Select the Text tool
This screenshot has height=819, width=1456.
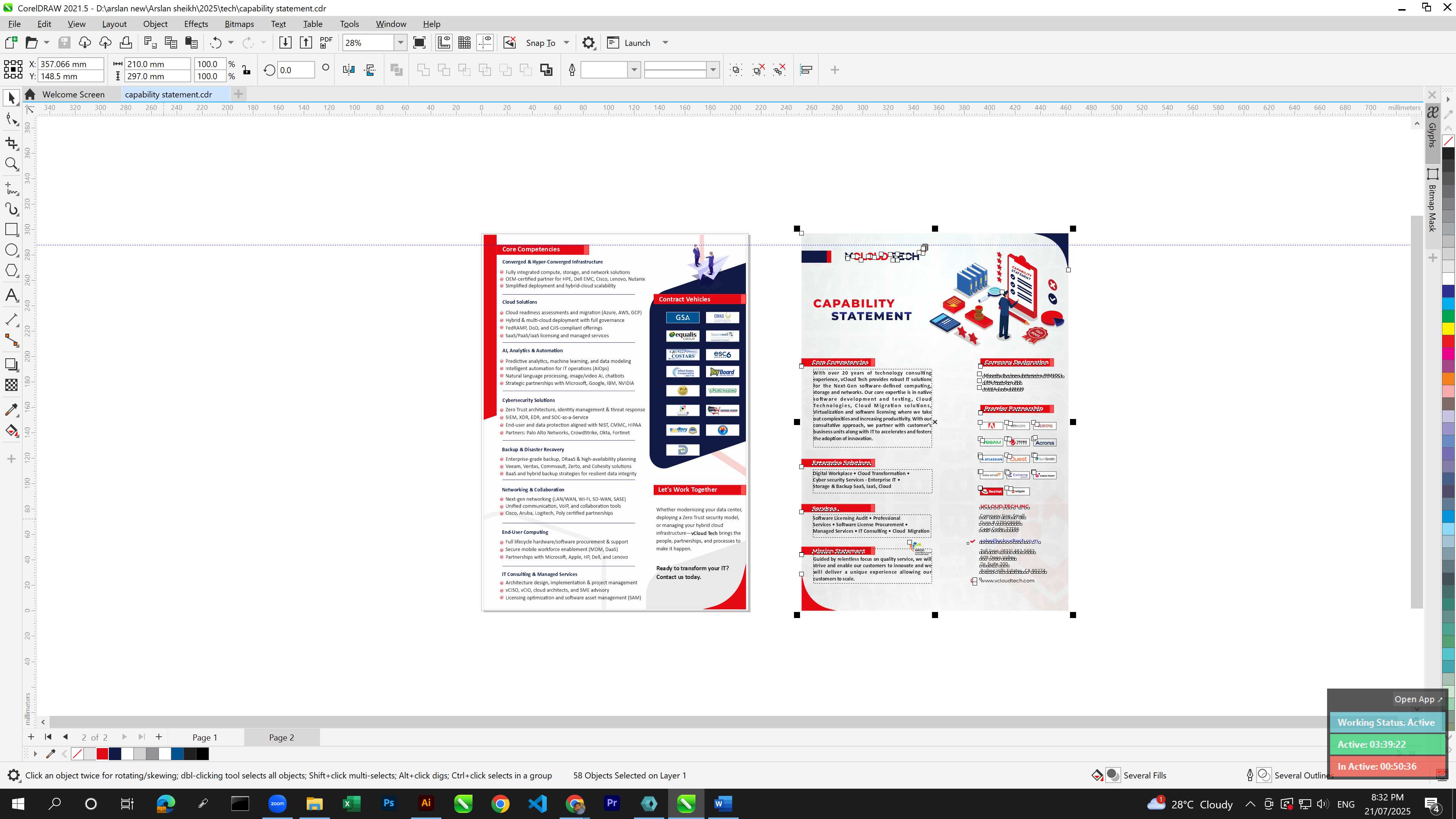[x=11, y=295]
